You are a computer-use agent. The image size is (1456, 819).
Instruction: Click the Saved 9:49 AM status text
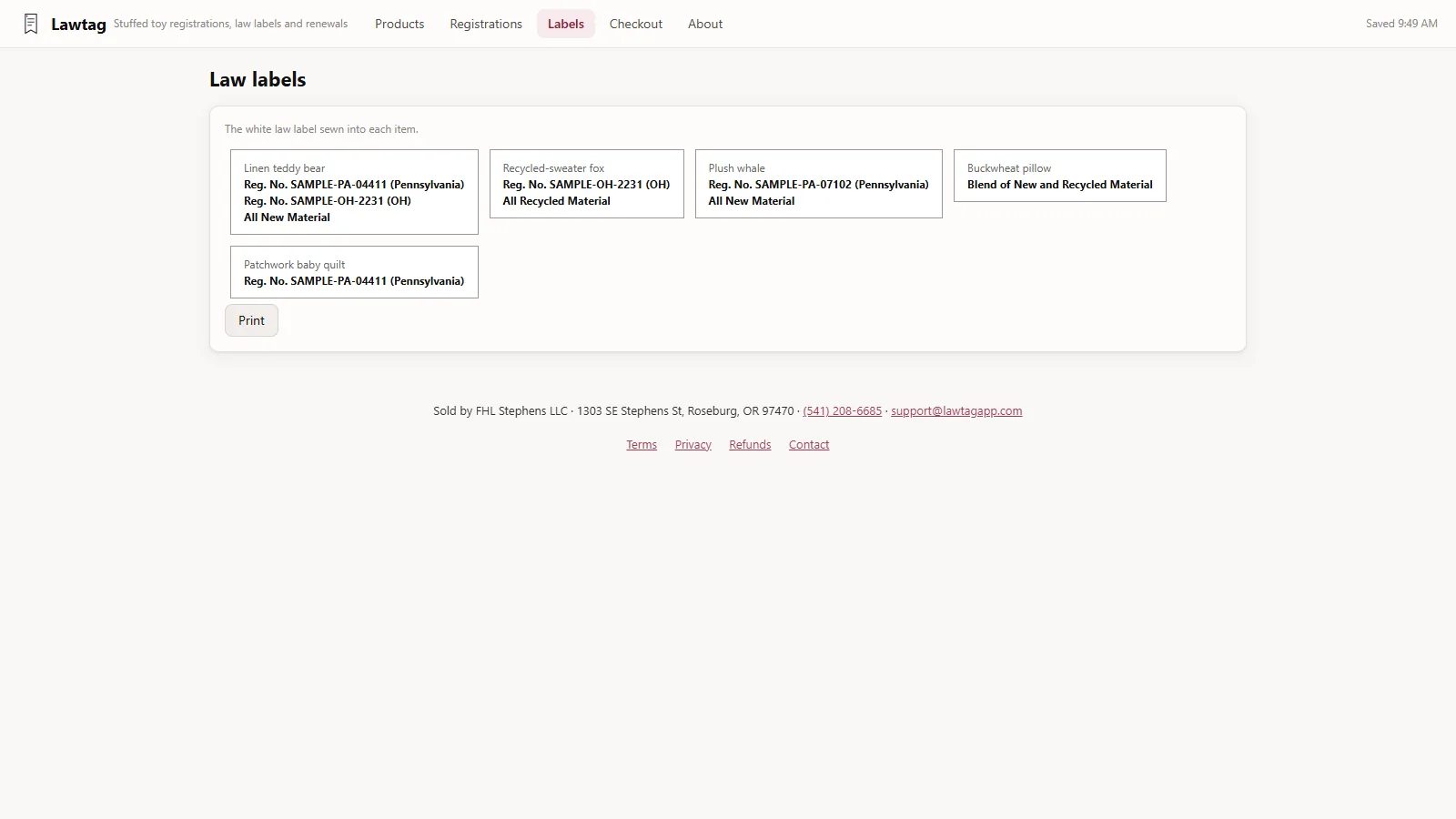pos(1401,24)
